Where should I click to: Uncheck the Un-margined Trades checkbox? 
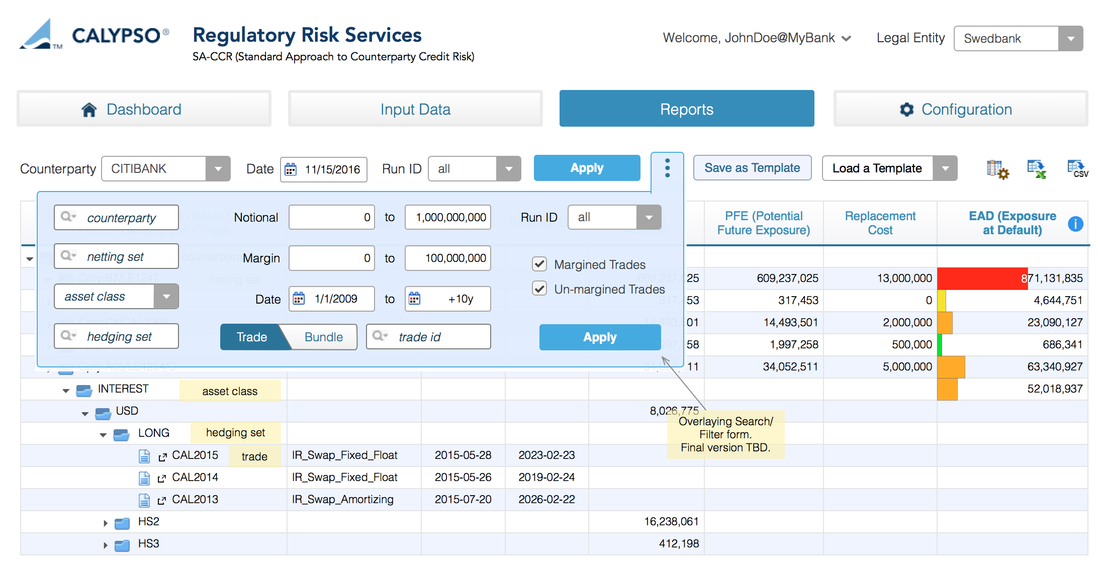click(x=540, y=289)
